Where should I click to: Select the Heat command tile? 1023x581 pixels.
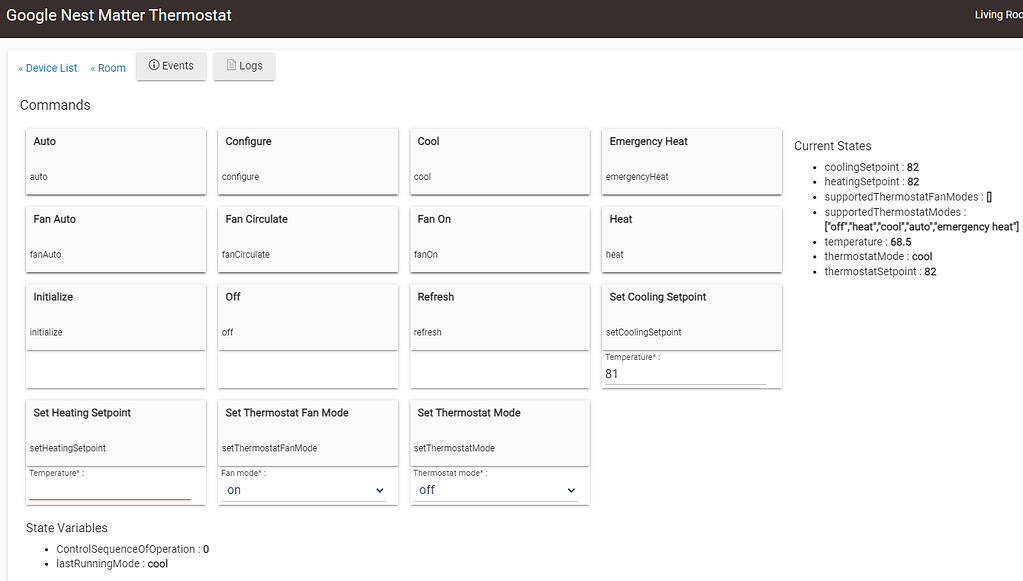(x=691, y=238)
